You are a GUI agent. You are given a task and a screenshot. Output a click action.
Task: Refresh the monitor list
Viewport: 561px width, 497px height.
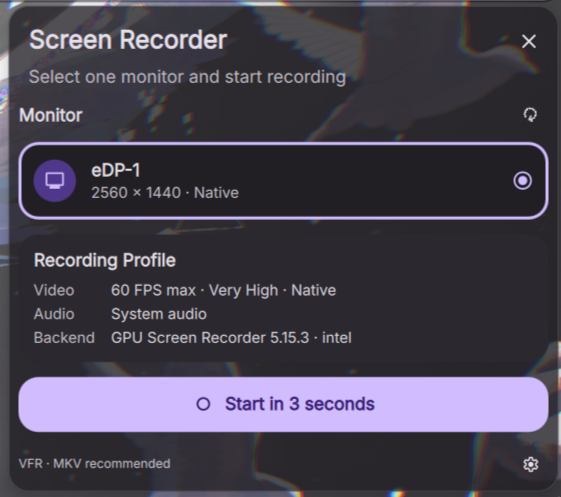pyautogui.click(x=530, y=115)
